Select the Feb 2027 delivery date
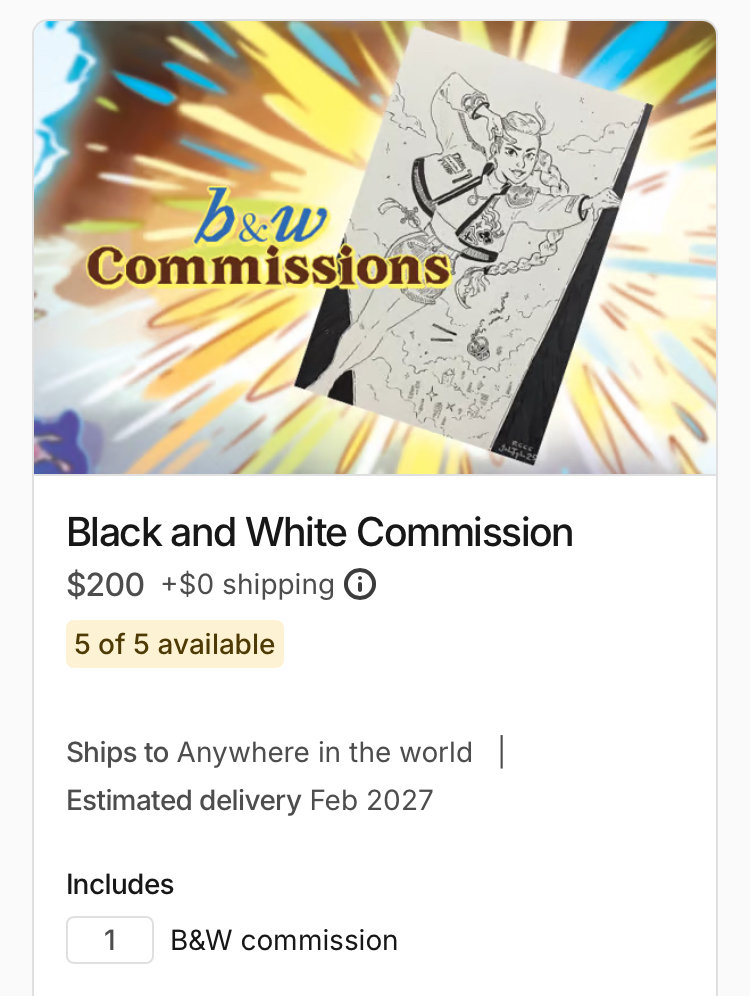The image size is (750, 996). click(x=372, y=800)
